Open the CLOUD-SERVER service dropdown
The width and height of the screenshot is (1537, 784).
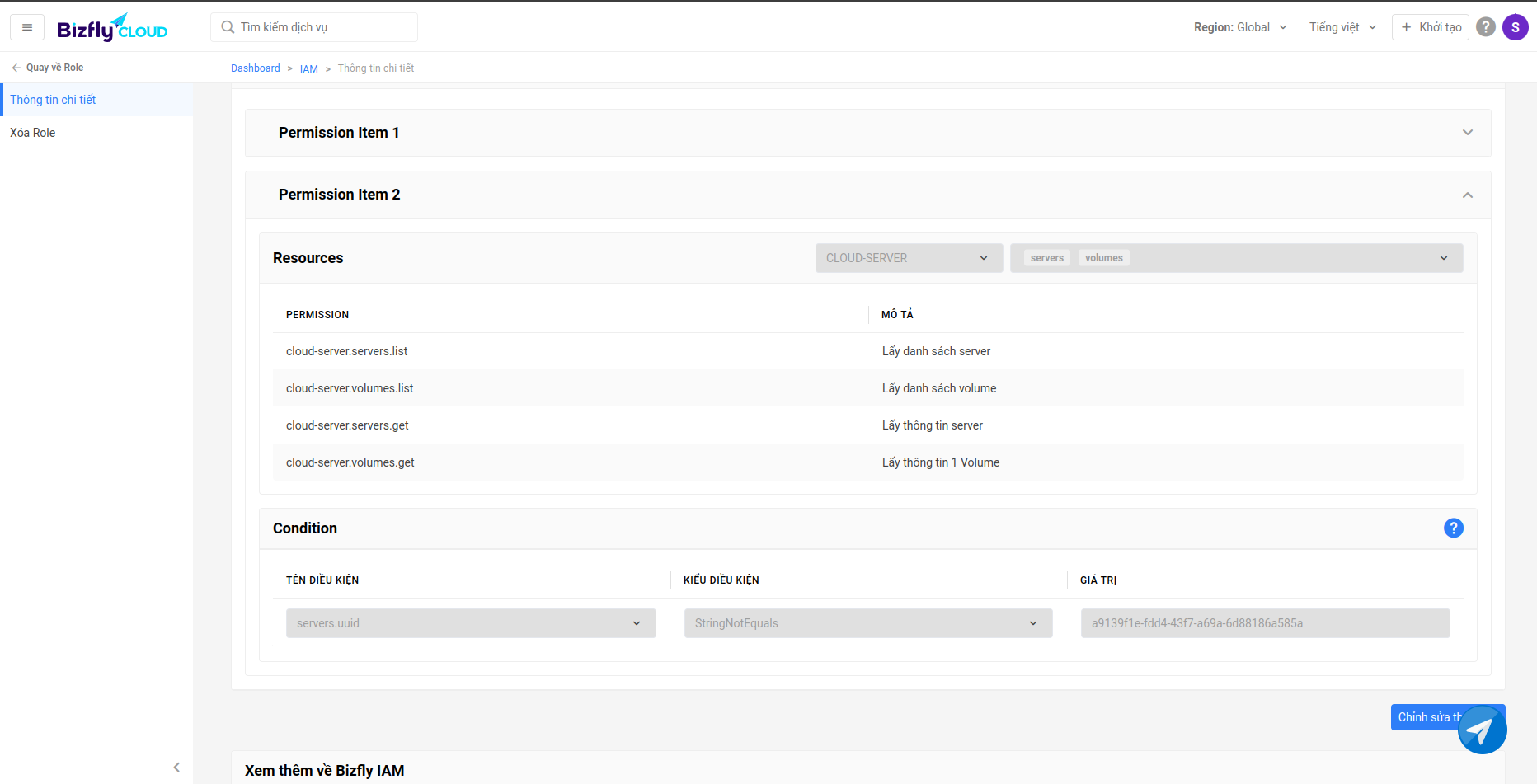coord(908,258)
